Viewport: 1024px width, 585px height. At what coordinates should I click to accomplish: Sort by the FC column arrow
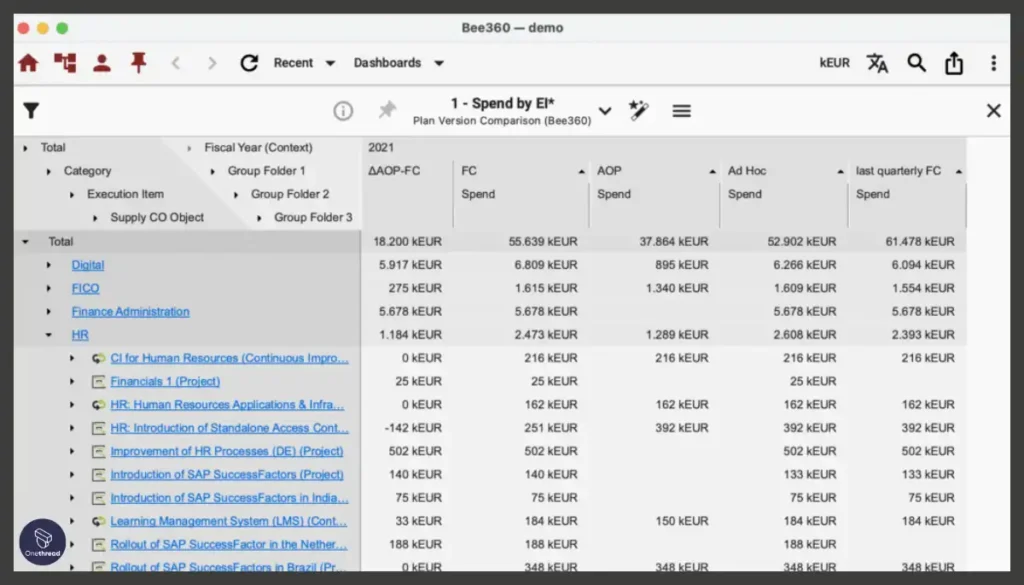581,172
